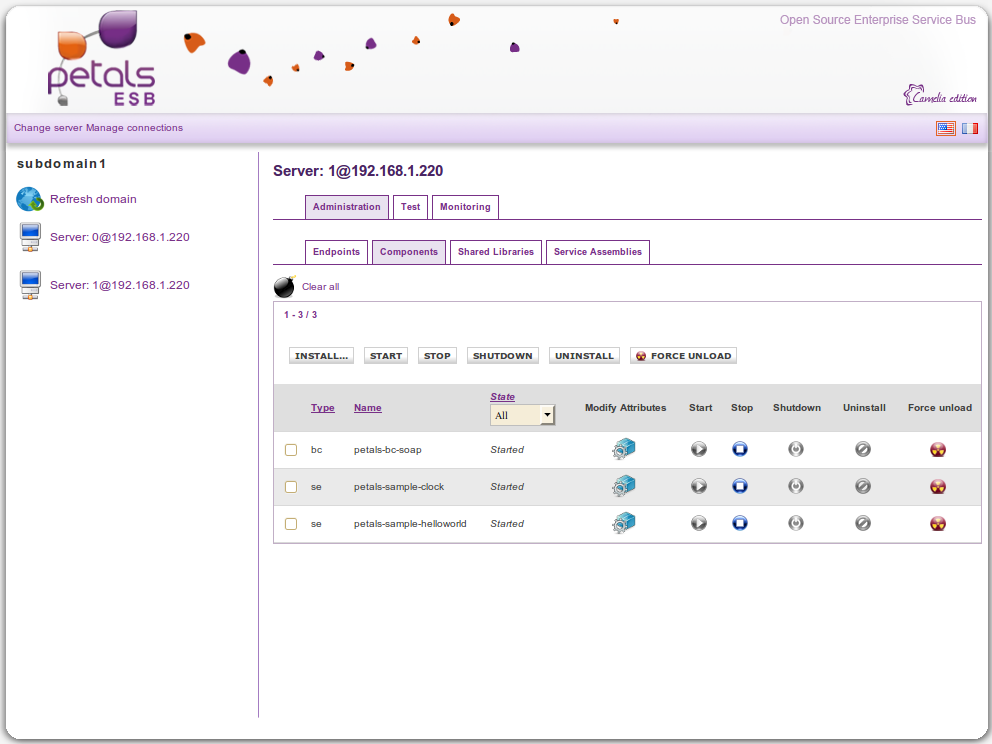Open Server: 0@192.168.1.220 in sidebar
Image resolution: width=992 pixels, height=744 pixels.
119,237
